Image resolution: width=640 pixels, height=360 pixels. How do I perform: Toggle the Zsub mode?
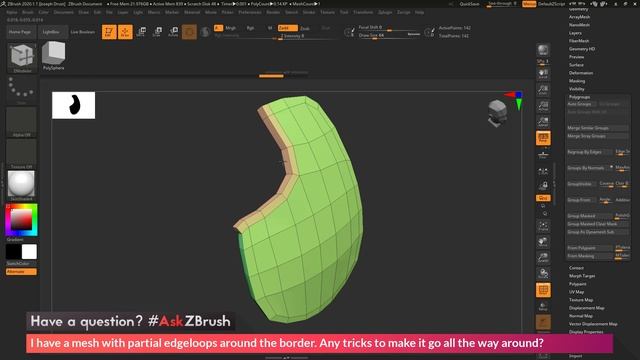305,28
